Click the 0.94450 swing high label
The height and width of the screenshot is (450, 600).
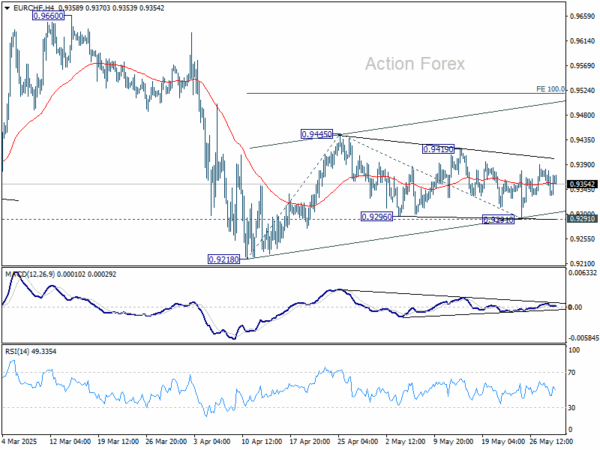click(x=317, y=134)
